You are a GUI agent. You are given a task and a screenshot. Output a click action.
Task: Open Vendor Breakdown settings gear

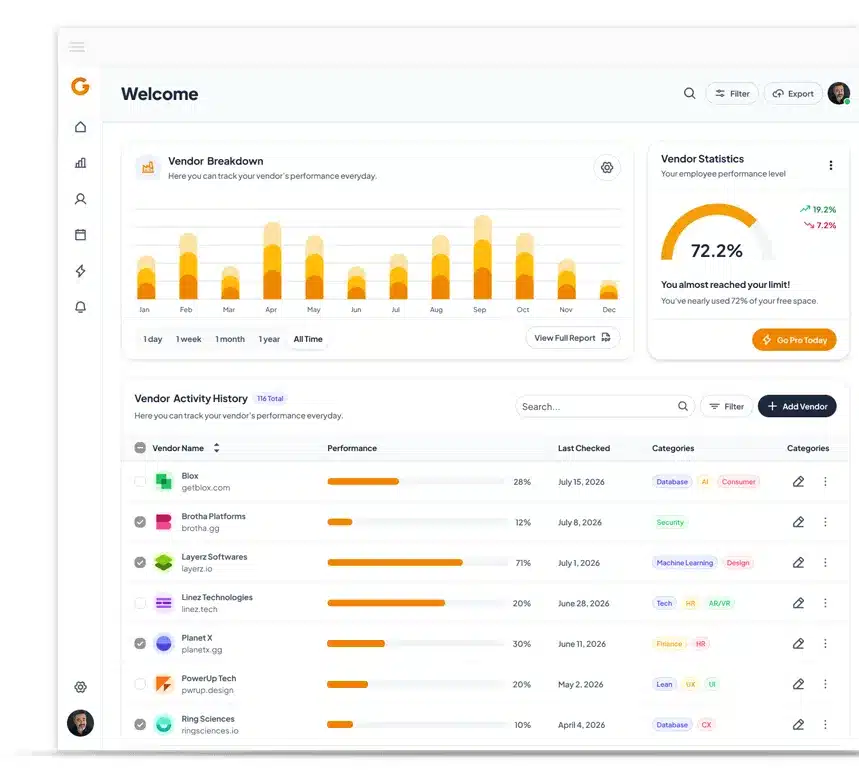pyautogui.click(x=607, y=168)
